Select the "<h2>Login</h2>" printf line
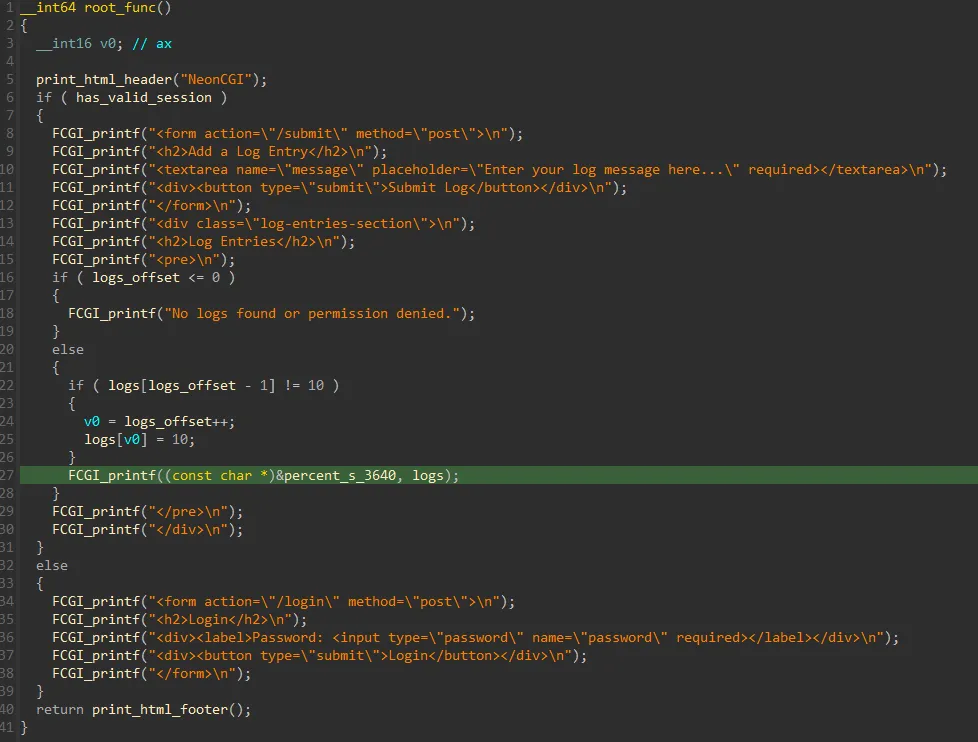 [x=180, y=620]
